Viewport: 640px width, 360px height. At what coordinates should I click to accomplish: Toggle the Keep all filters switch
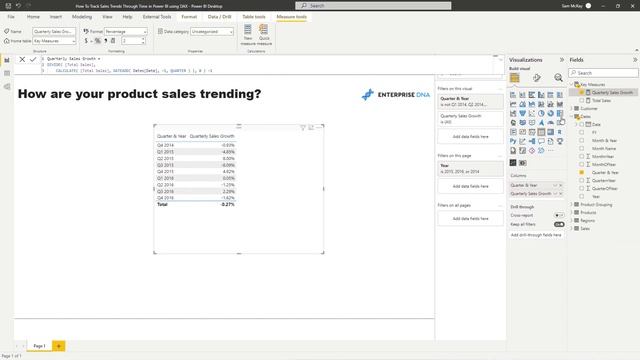tap(559, 224)
